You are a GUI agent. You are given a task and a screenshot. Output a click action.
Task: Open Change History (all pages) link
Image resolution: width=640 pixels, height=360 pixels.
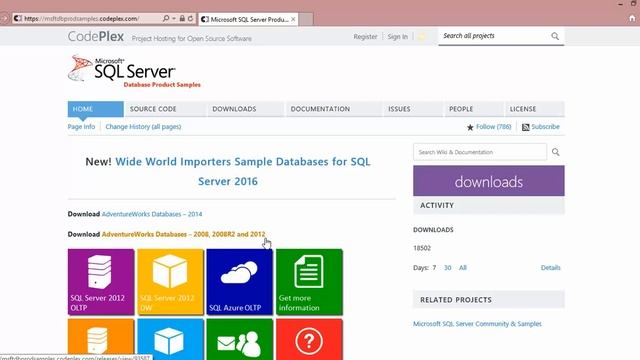point(143,127)
